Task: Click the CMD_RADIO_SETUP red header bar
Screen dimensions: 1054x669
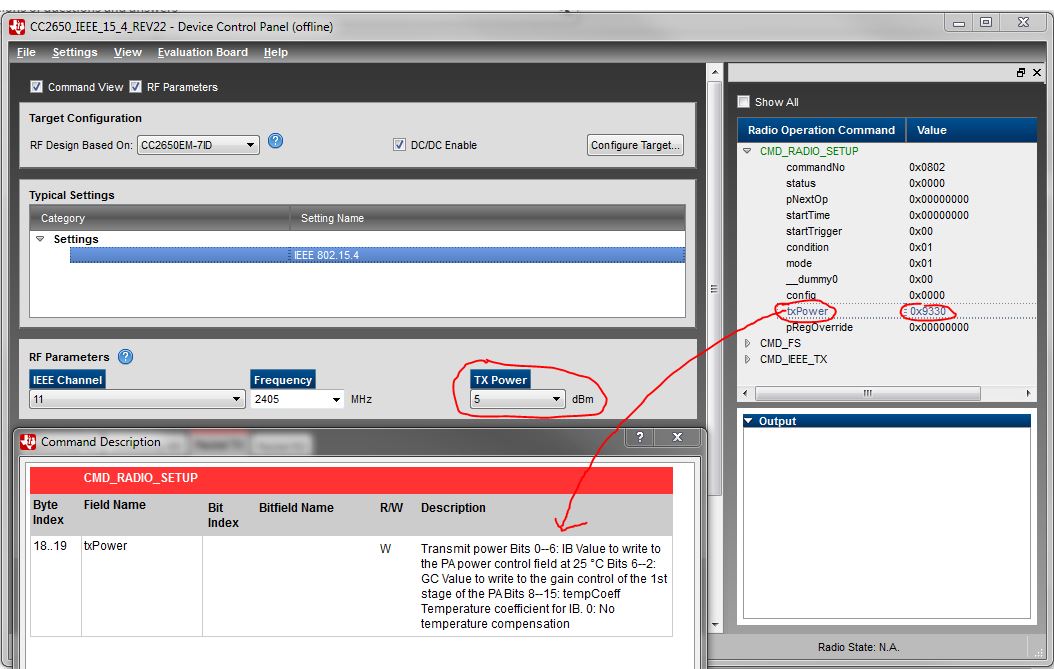Action: click(352, 478)
